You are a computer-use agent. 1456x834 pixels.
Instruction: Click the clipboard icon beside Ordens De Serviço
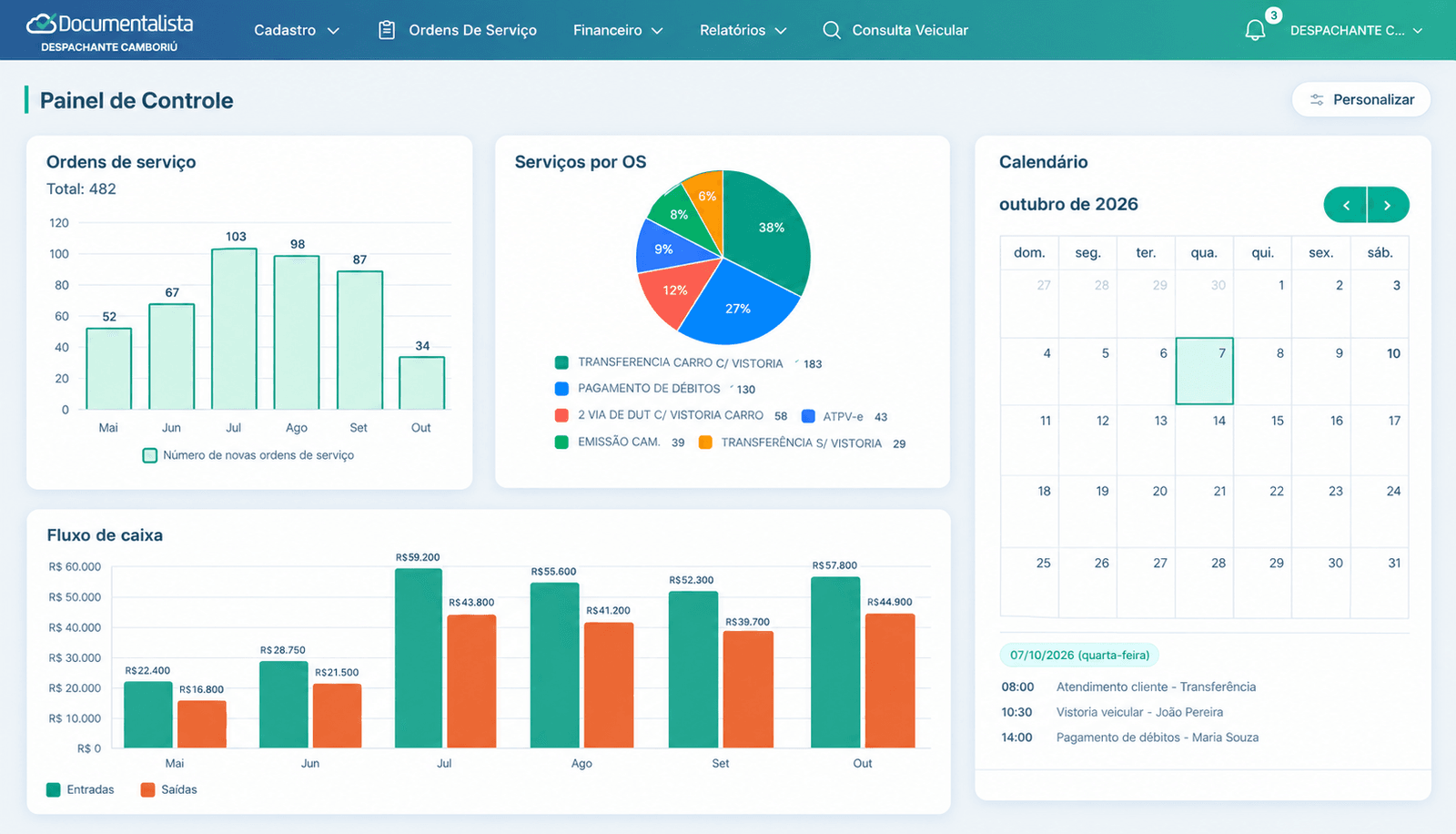387,30
